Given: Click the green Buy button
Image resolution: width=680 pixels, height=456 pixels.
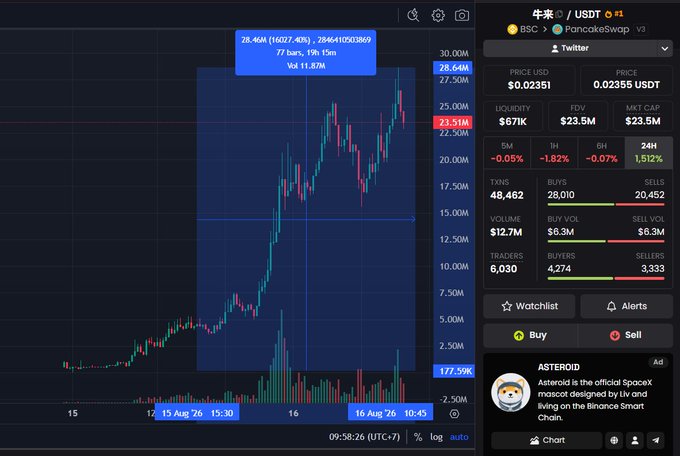Looking at the screenshot, I should (x=530, y=335).
